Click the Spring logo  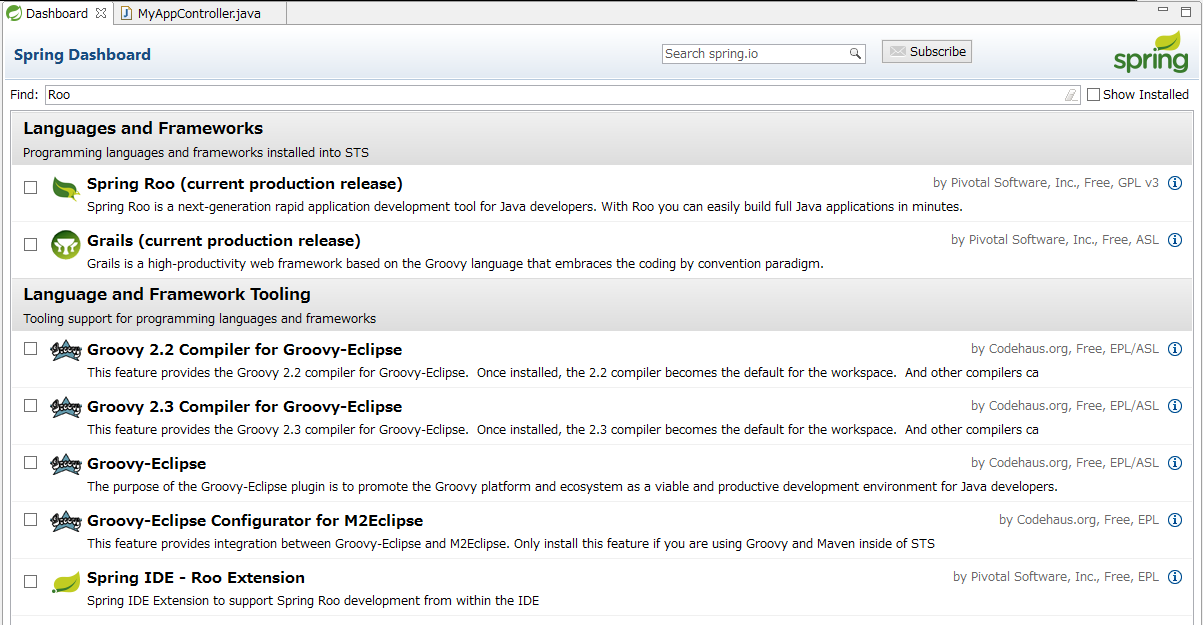(x=1152, y=52)
